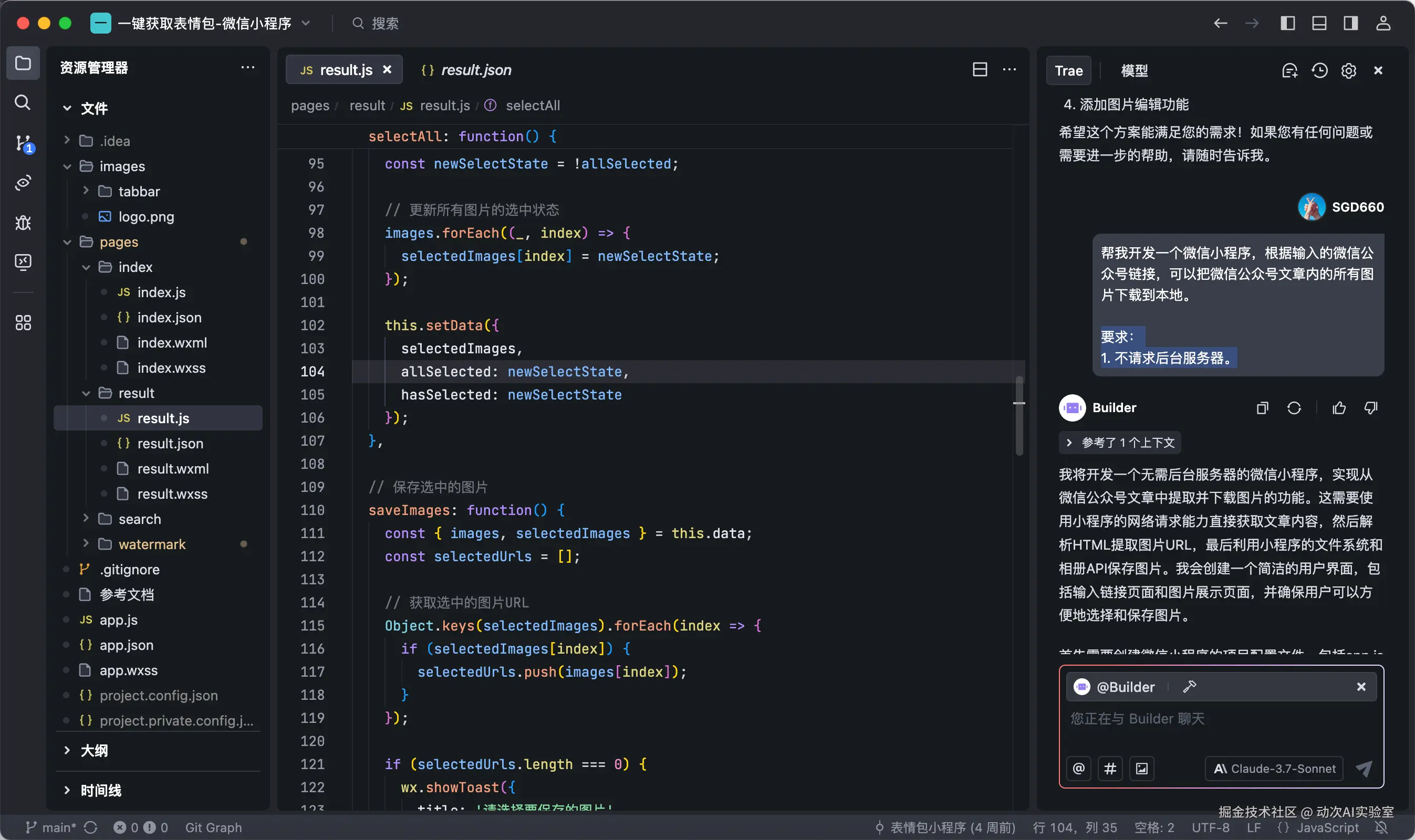The width and height of the screenshot is (1415, 840).
Task: Click the thumbs up icon on Builder reply
Action: point(1339,408)
